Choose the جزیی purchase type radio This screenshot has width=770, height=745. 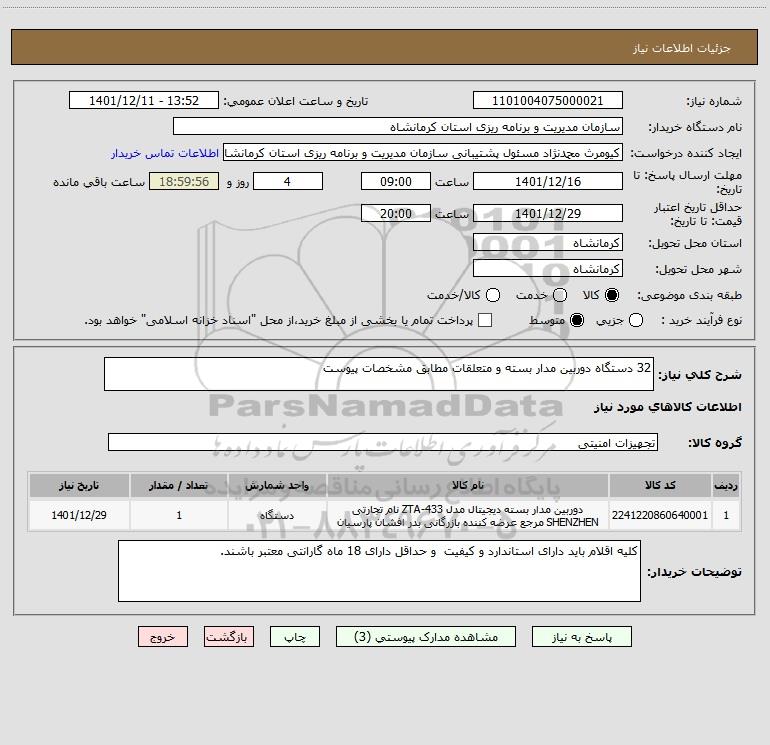[x=636, y=320]
